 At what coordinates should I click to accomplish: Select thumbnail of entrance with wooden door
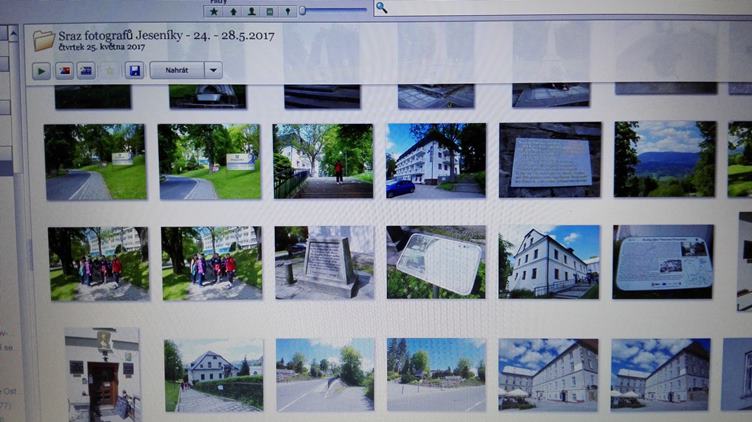[x=103, y=375]
